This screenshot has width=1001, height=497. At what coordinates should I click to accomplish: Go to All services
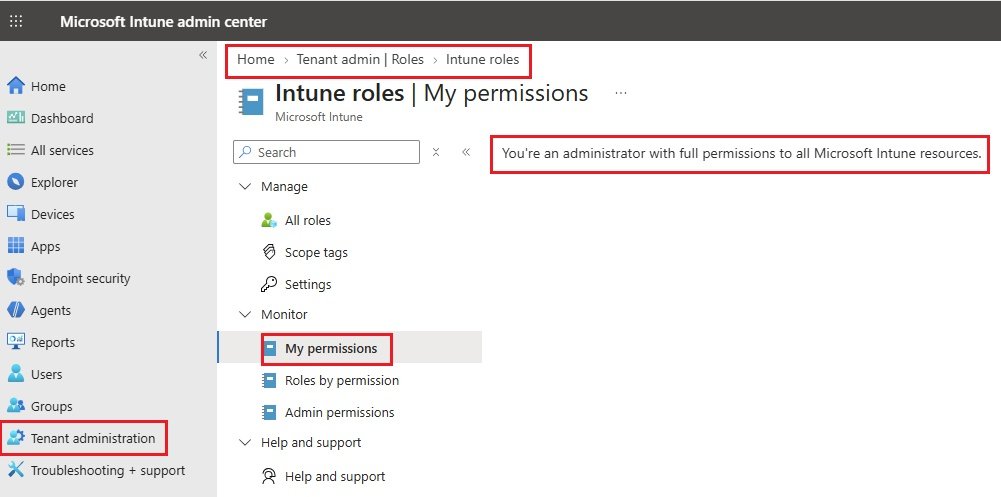coord(62,151)
